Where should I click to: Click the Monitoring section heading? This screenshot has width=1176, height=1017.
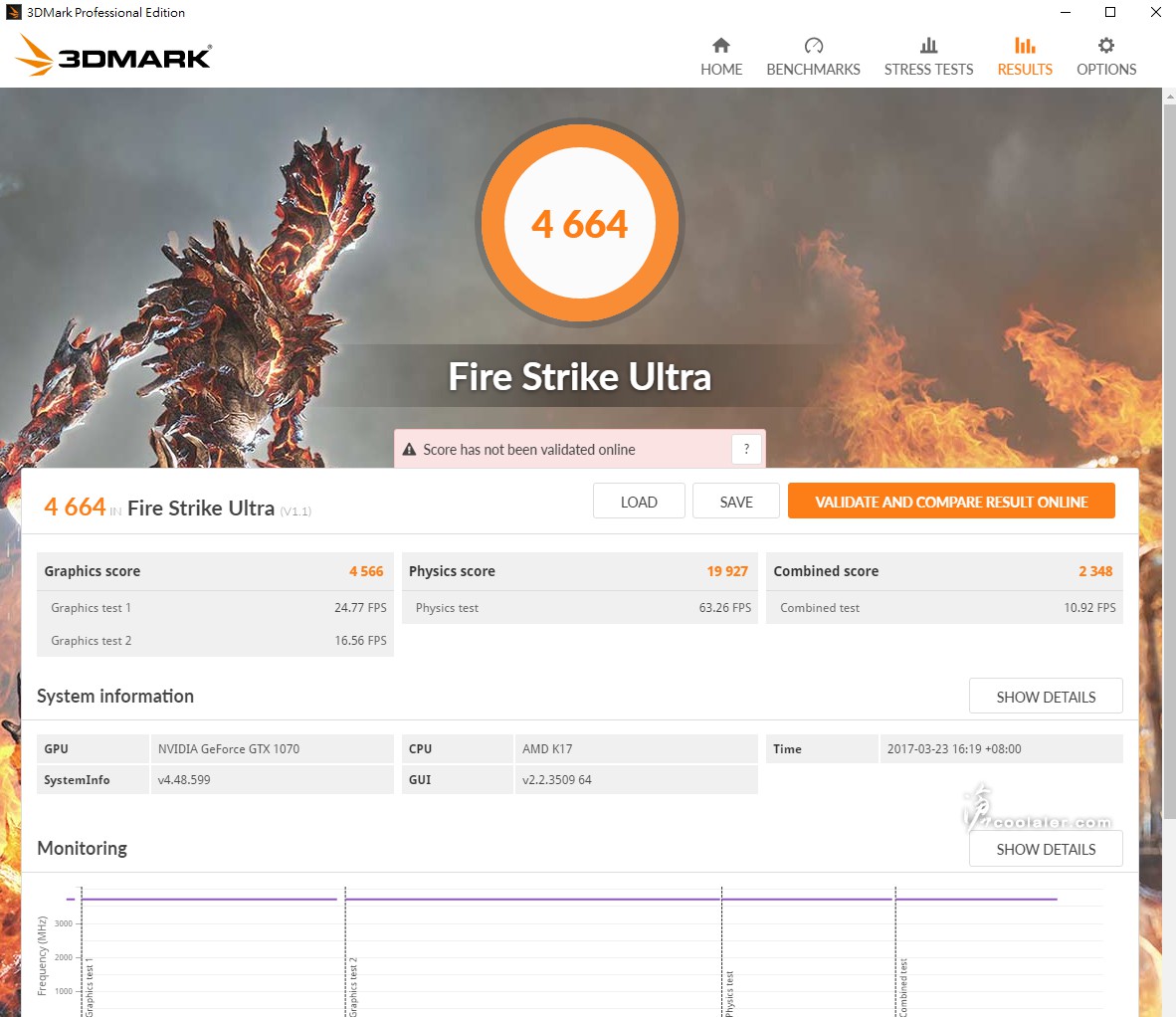[x=82, y=848]
